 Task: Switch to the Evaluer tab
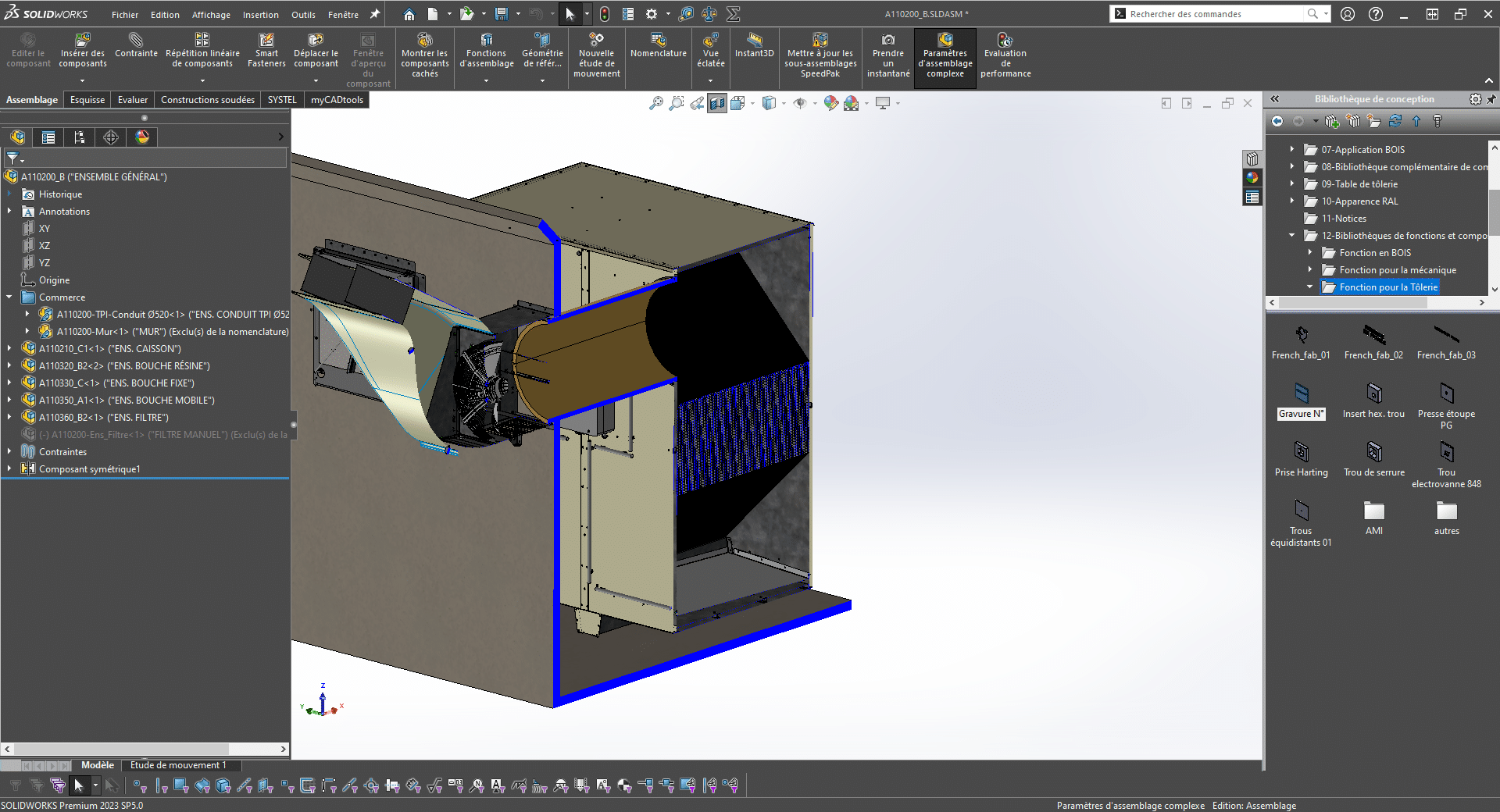pyautogui.click(x=133, y=100)
